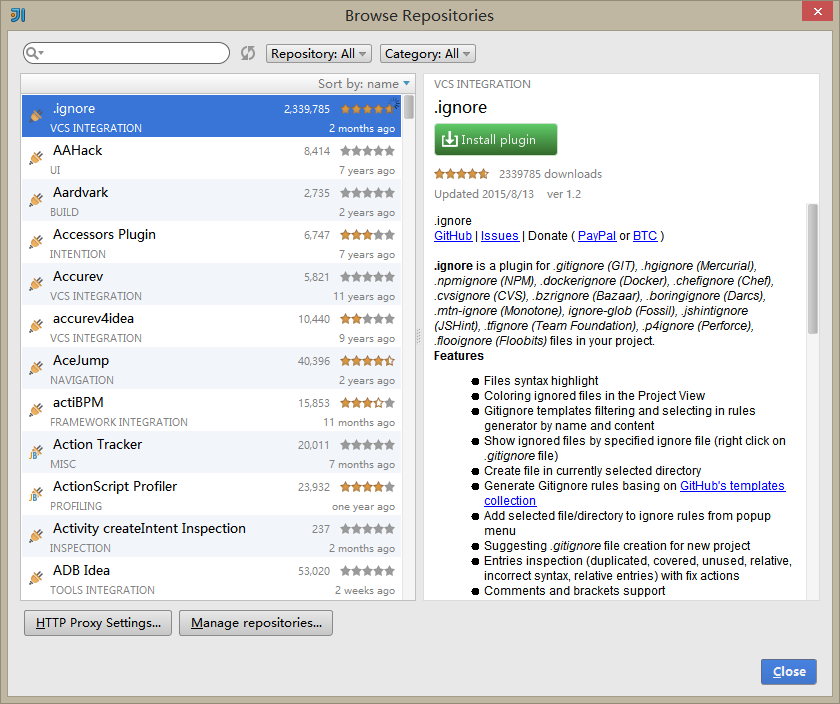
Task: Open HTTP Proxy Settings
Action: [x=98, y=623]
